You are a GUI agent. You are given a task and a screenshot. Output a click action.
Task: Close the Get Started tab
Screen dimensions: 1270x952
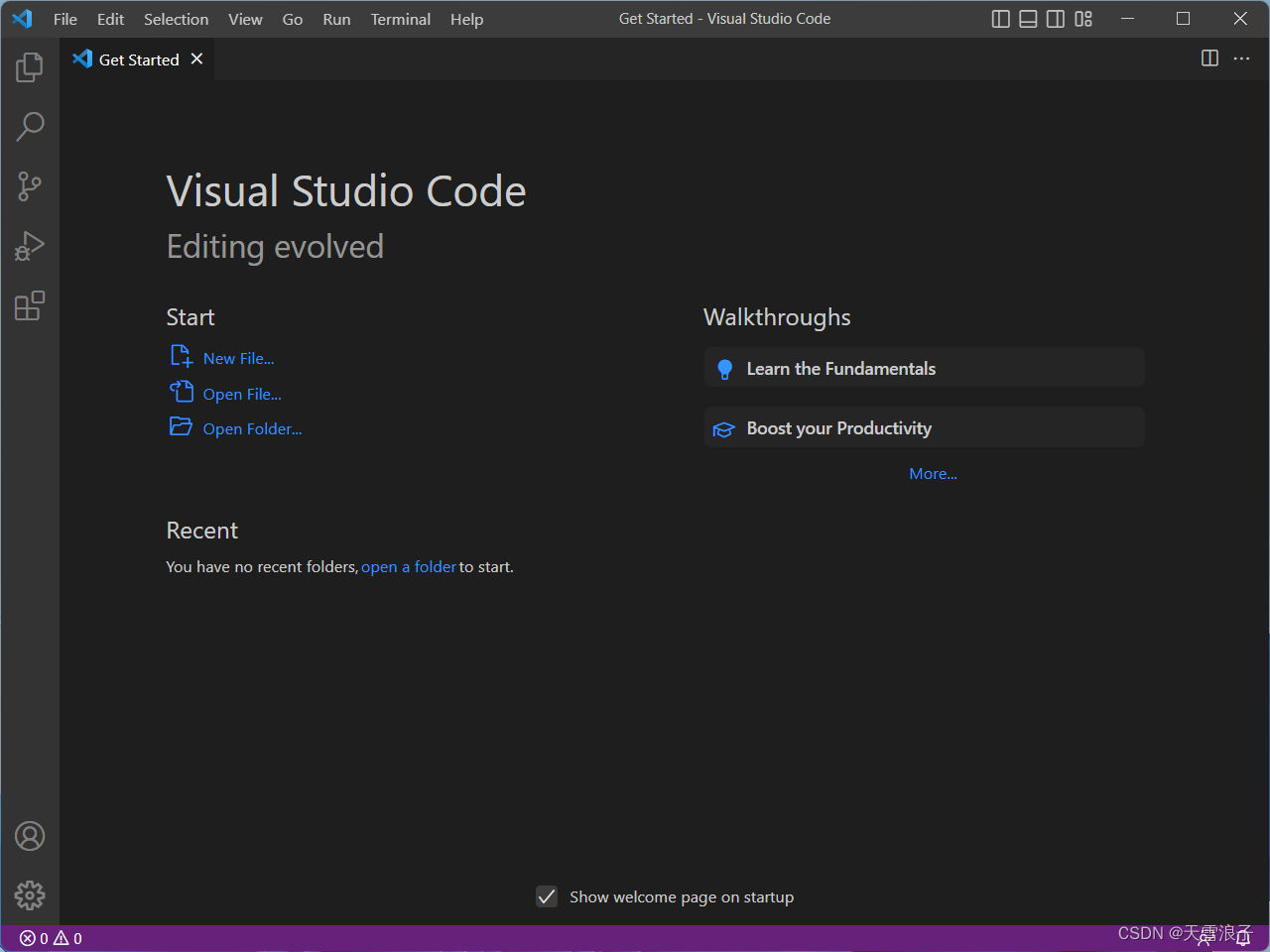pyautogui.click(x=197, y=59)
